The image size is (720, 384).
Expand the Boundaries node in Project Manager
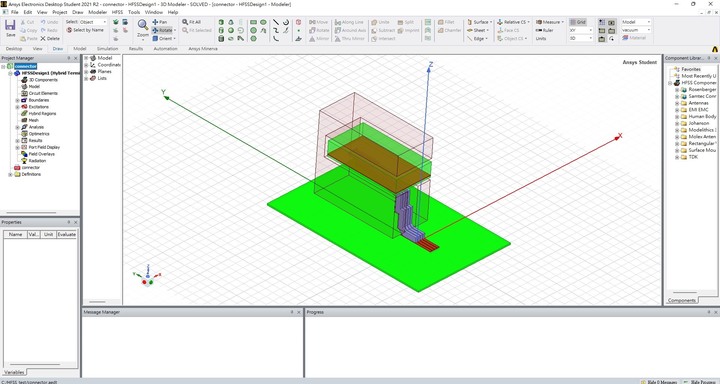pyautogui.click(x=17, y=100)
